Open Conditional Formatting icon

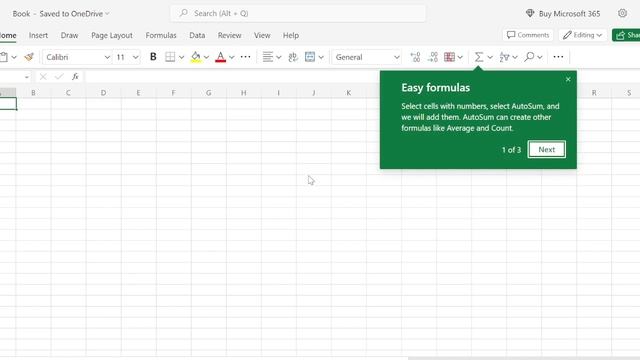pyautogui.click(x=449, y=57)
